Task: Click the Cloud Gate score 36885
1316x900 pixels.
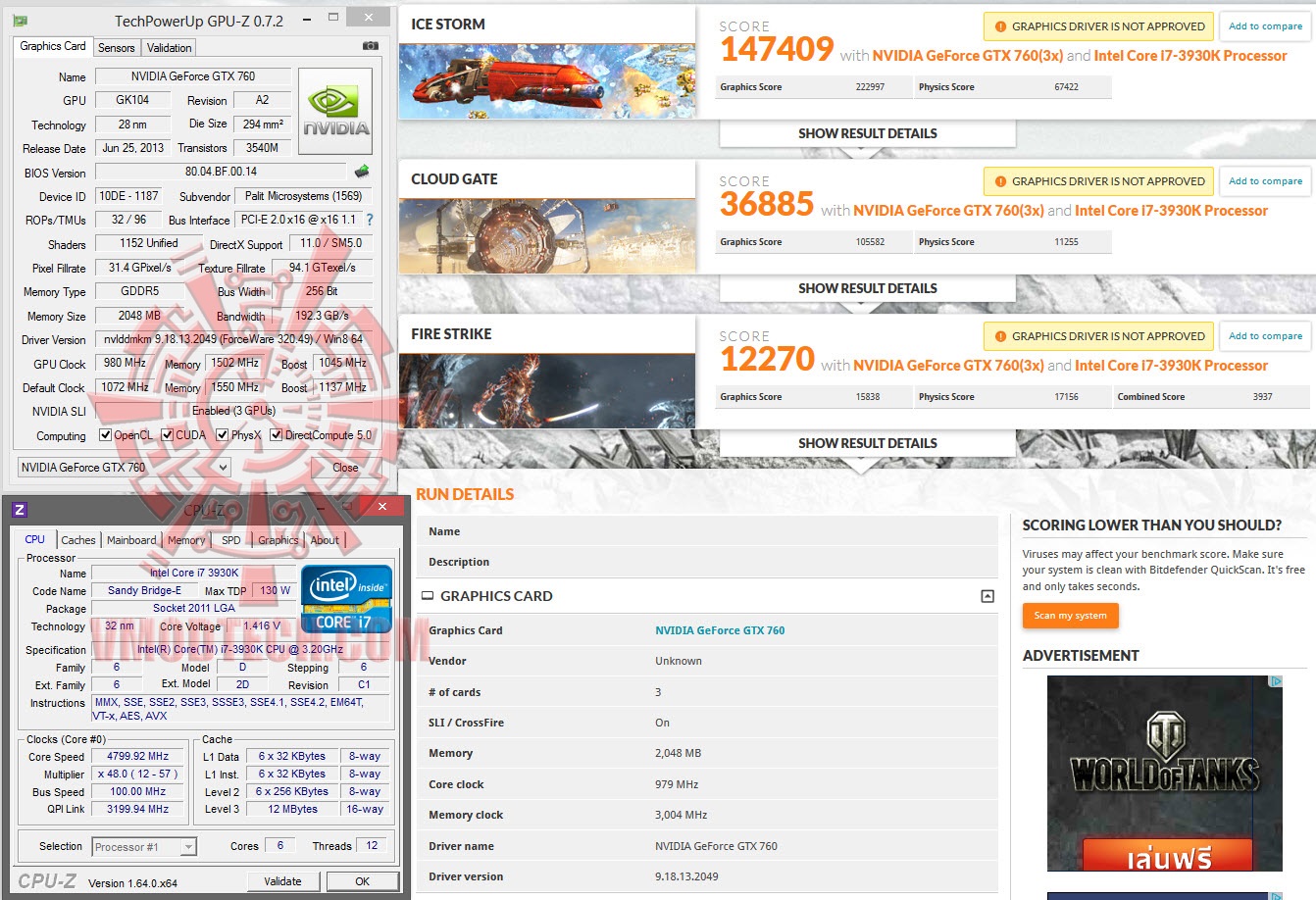Action: tap(767, 204)
